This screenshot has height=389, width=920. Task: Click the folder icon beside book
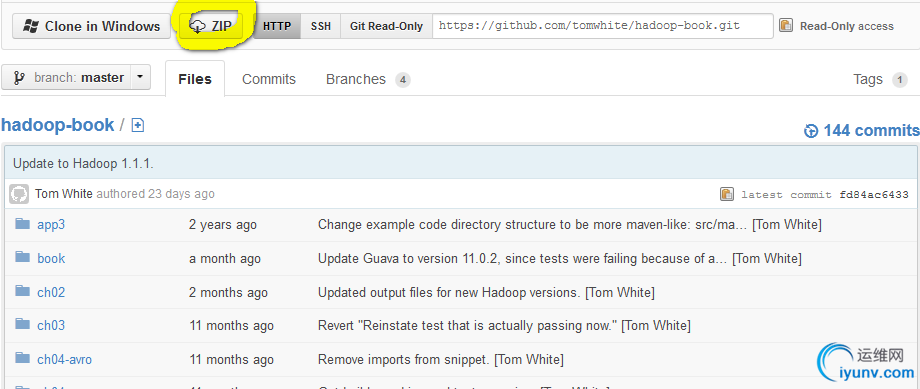pyautogui.click(x=22, y=257)
